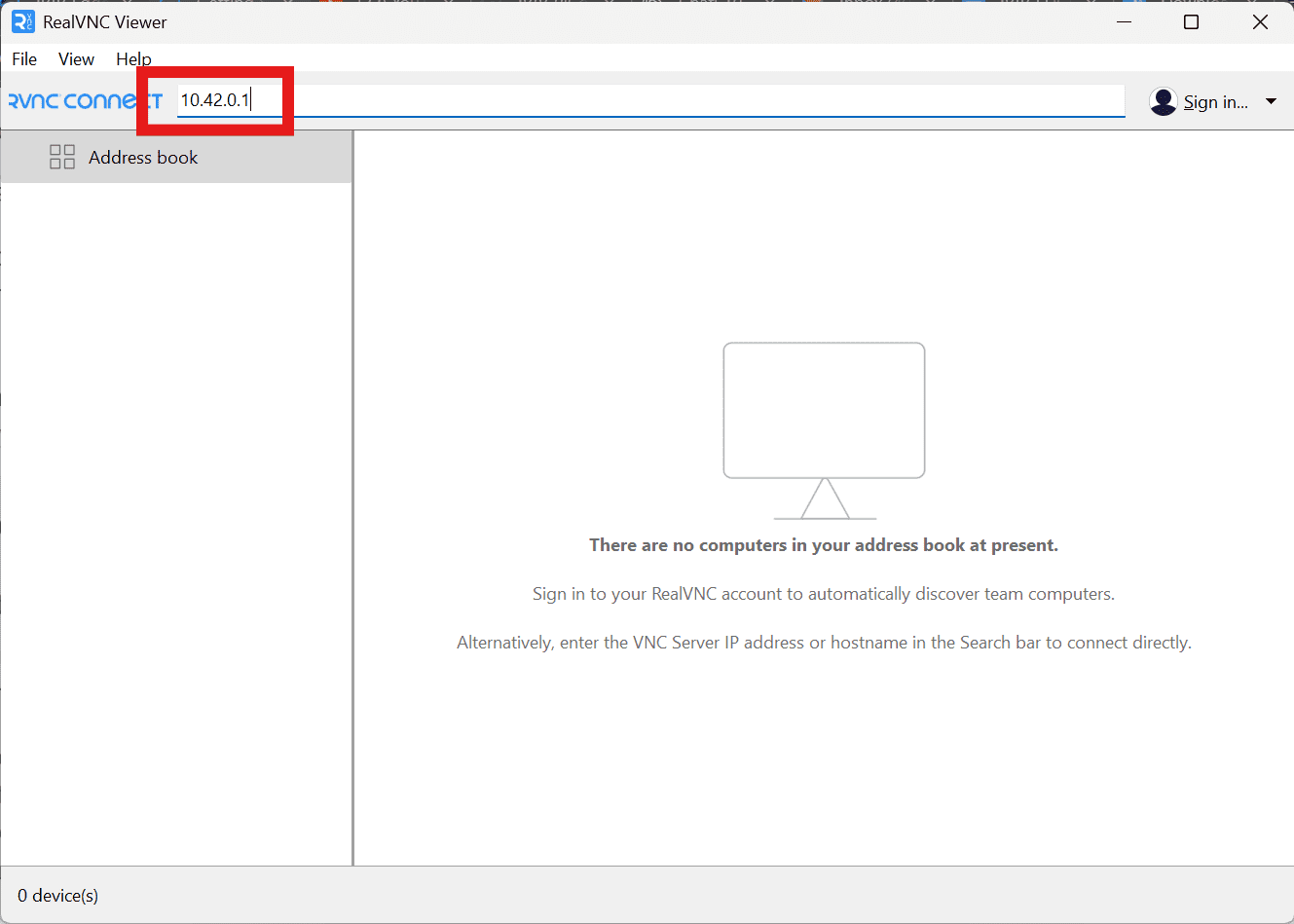Screen dimensions: 1294x924
Task: Click the RealVNC Viewer title bar app icon
Action: [x=22, y=21]
